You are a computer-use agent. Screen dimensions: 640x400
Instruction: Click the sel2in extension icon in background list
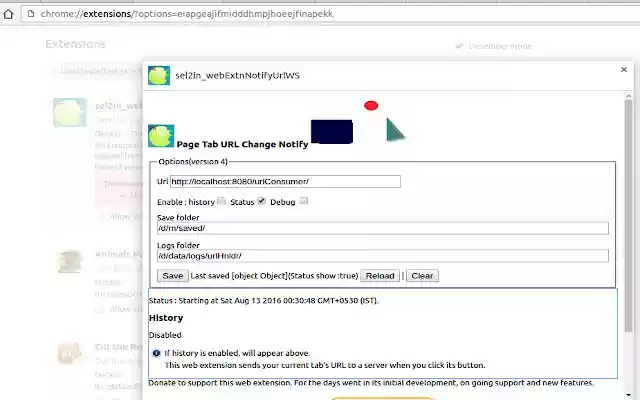coord(70,113)
